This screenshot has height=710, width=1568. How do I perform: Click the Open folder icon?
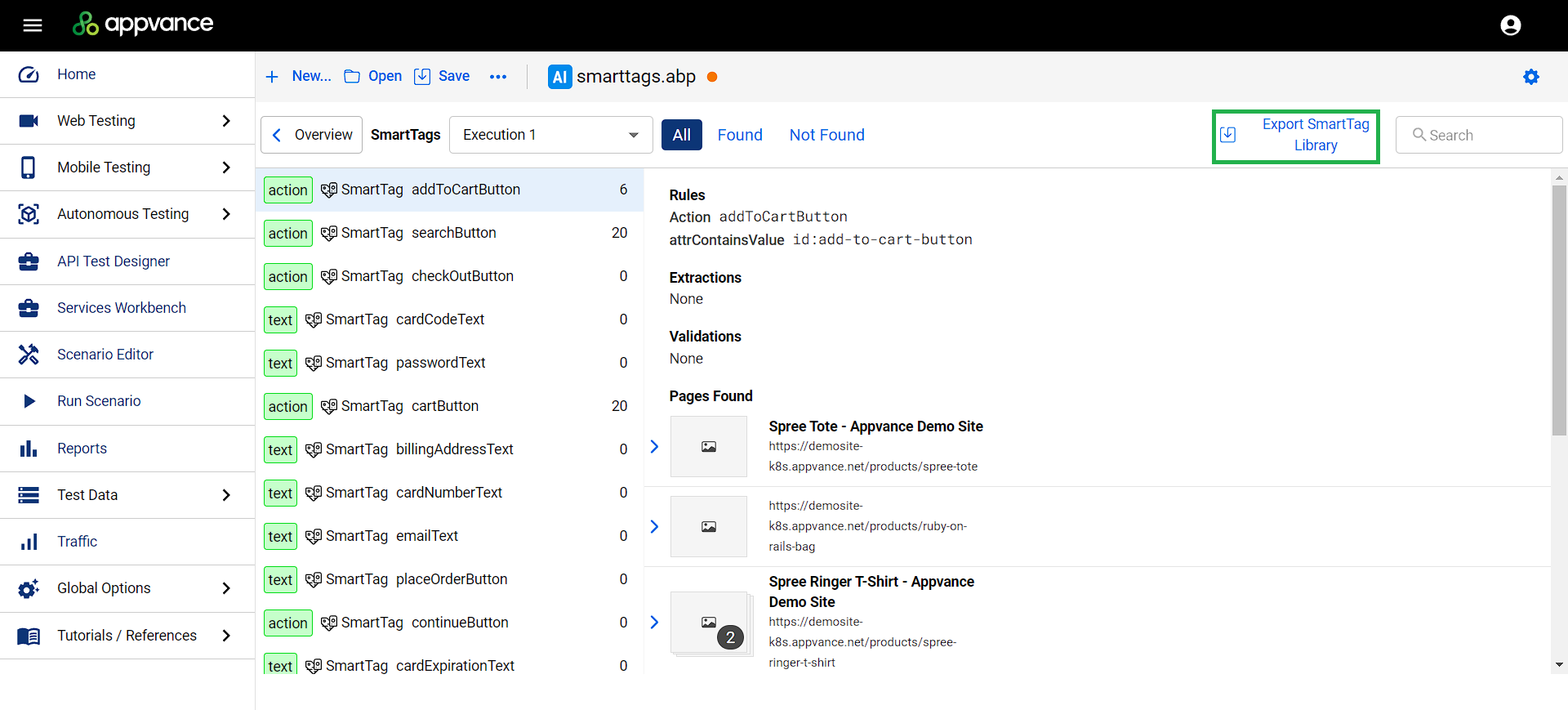[x=352, y=77]
